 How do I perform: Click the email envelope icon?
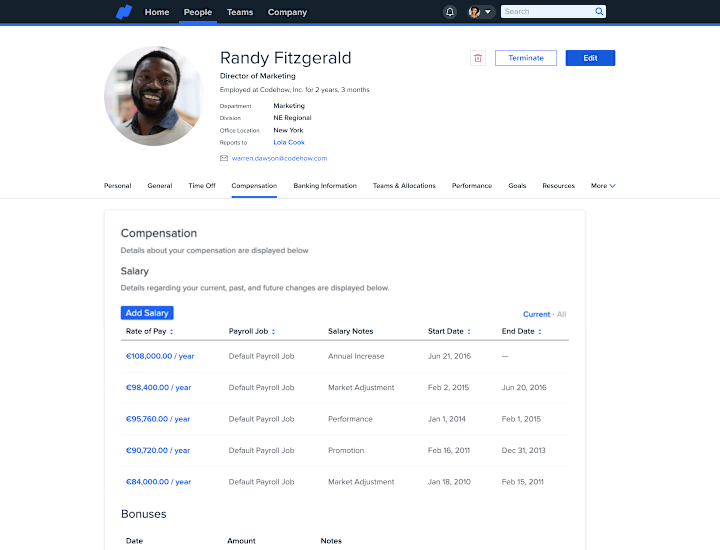click(x=224, y=158)
